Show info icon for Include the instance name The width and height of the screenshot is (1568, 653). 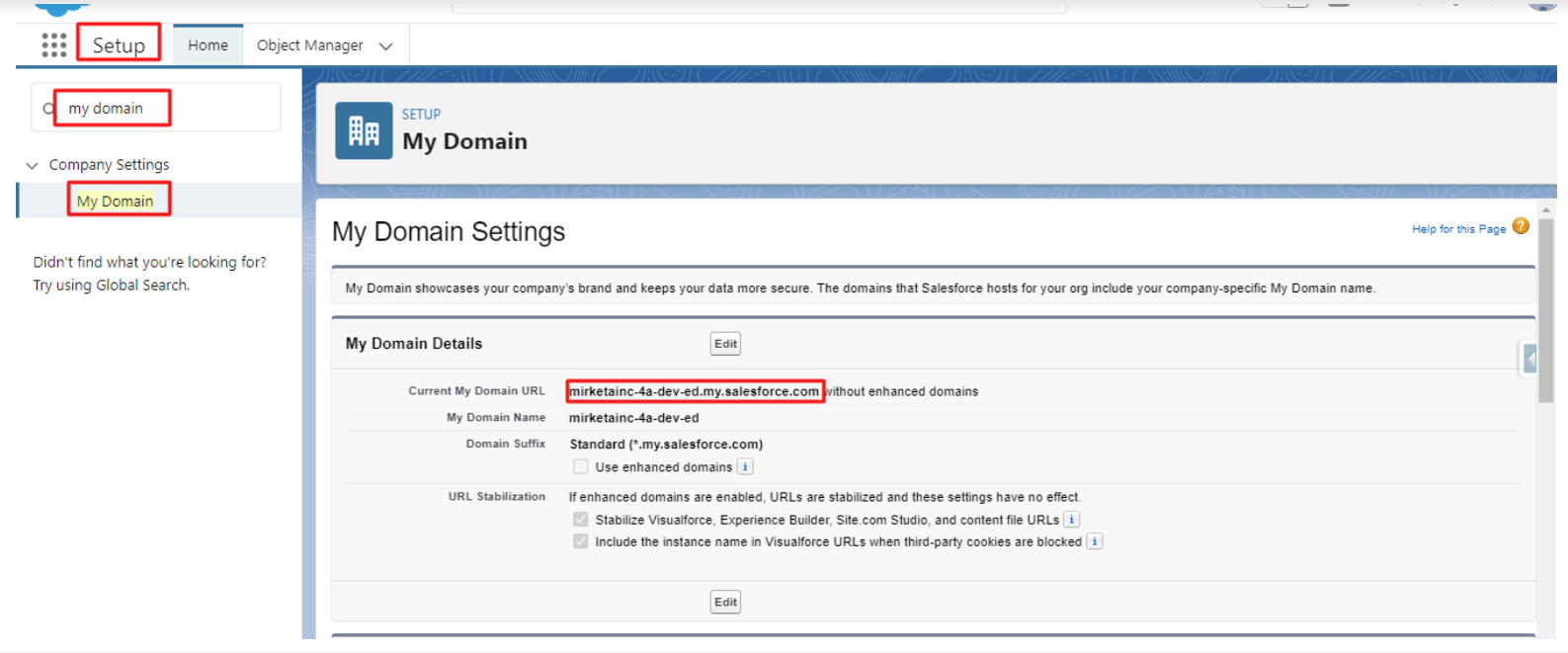1095,541
